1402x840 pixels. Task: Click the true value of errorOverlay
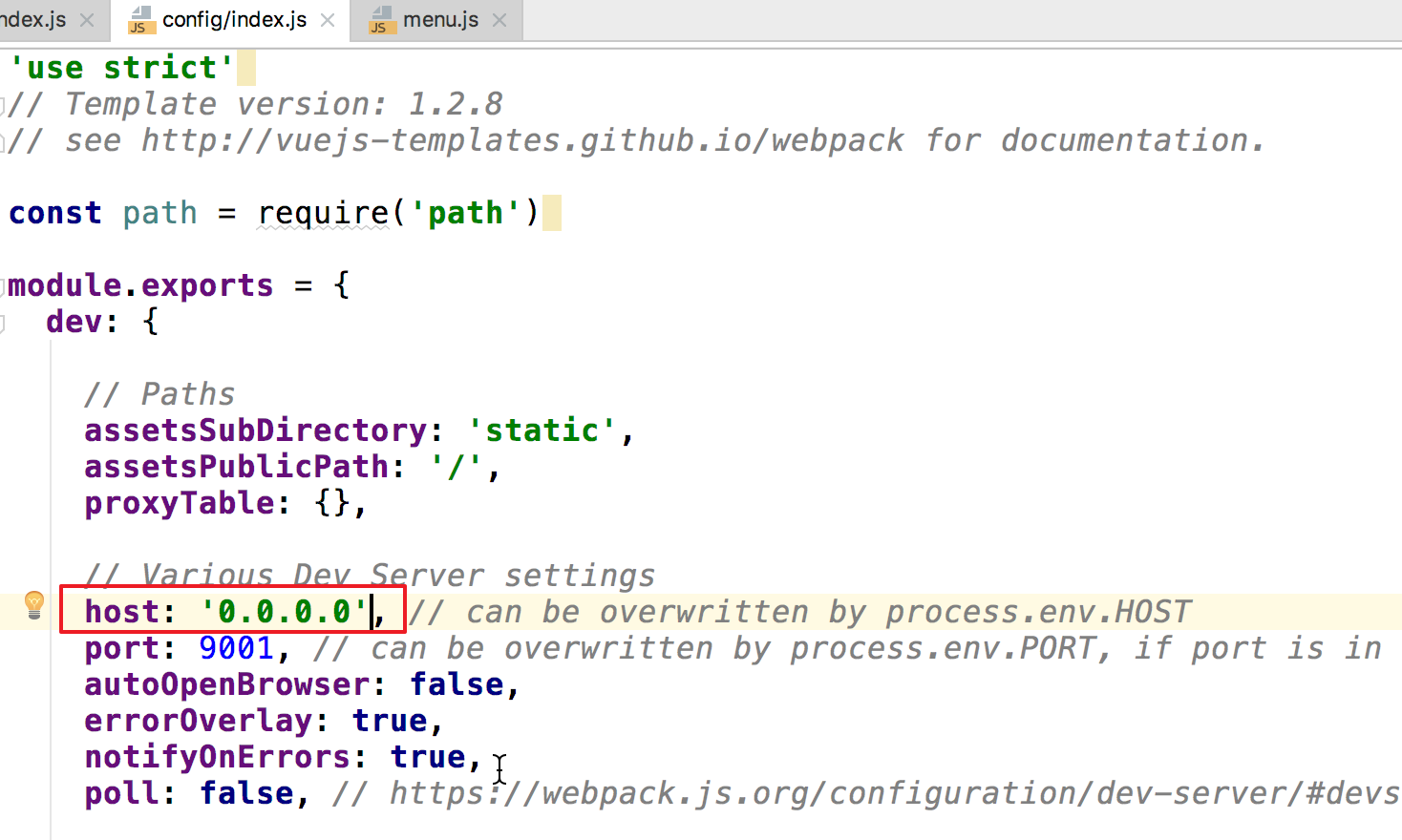coord(389,721)
